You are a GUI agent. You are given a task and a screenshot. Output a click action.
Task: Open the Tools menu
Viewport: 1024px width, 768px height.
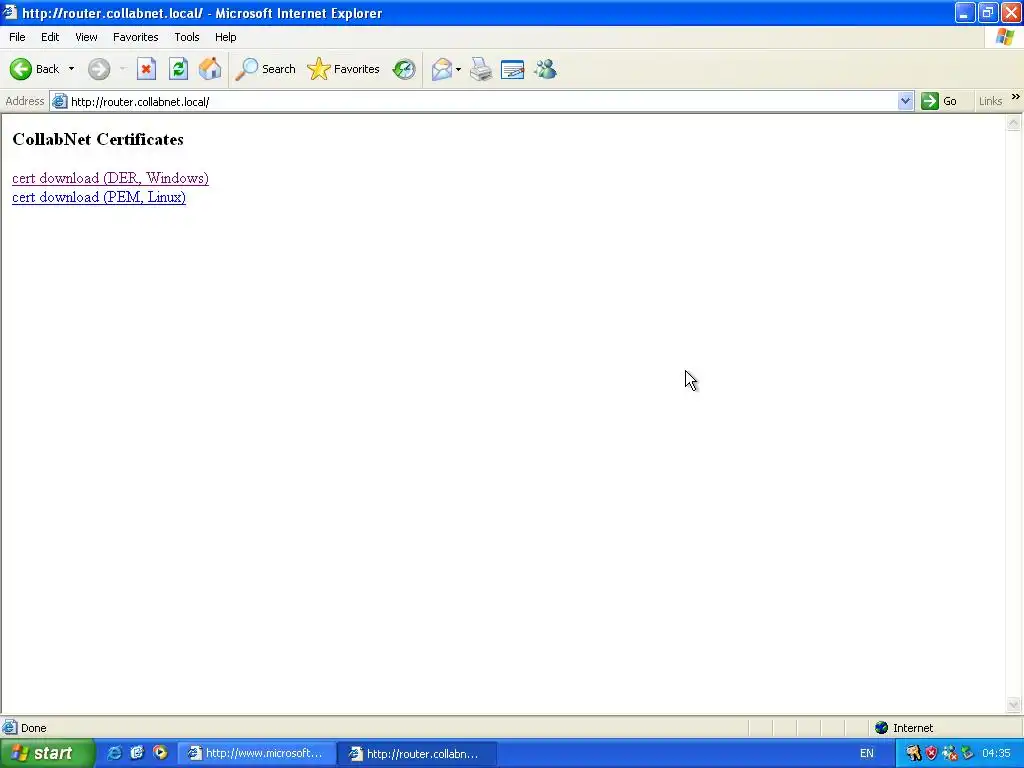point(187,37)
